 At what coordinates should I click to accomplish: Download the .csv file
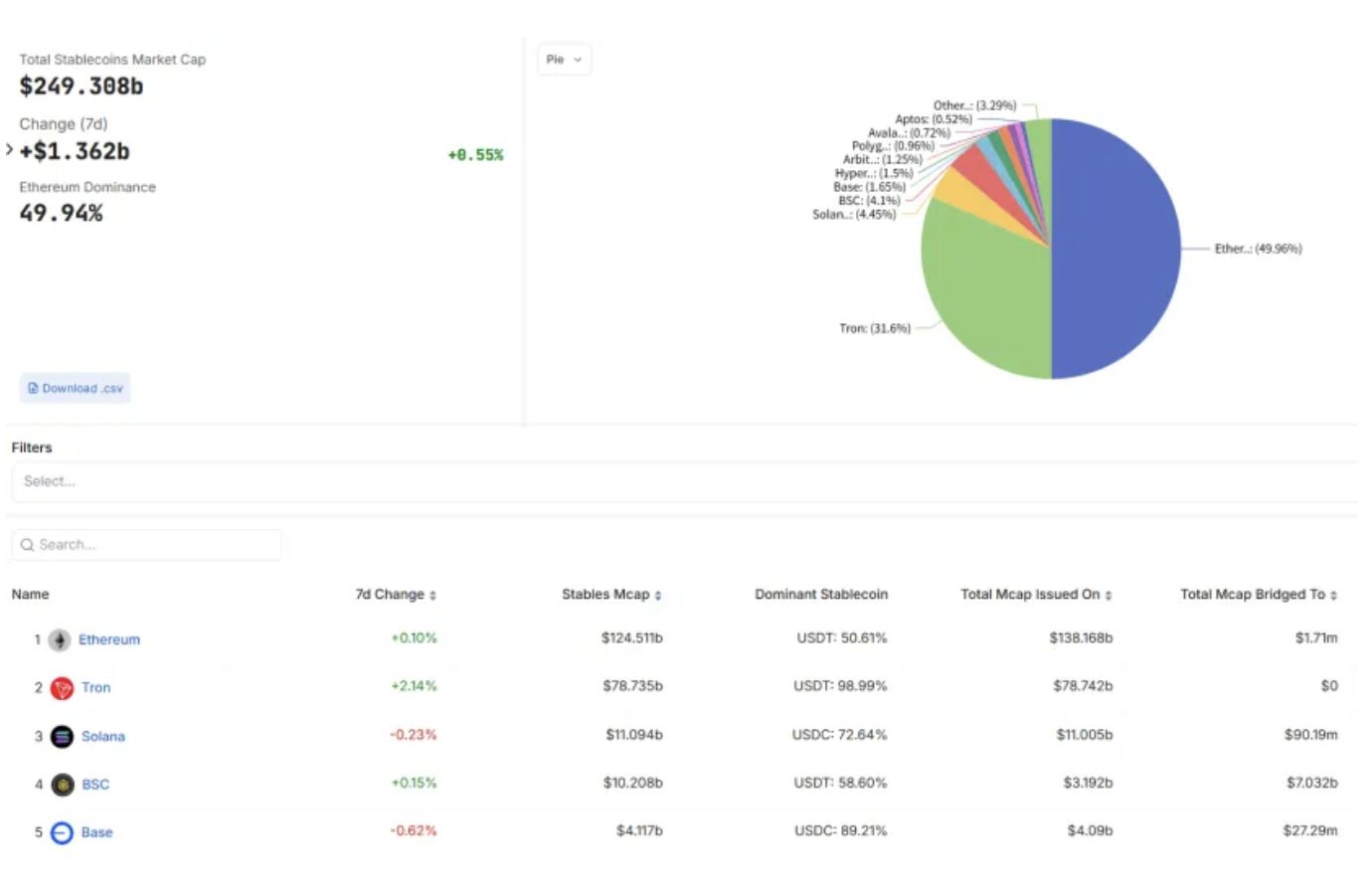pos(76,388)
